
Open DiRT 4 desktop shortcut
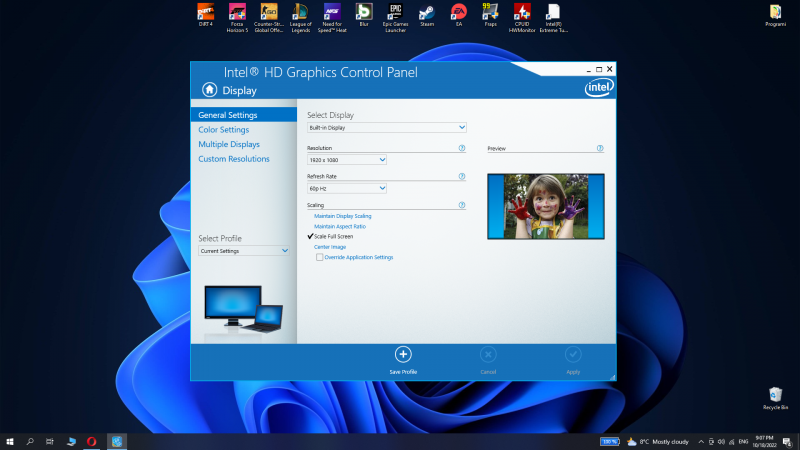click(206, 15)
